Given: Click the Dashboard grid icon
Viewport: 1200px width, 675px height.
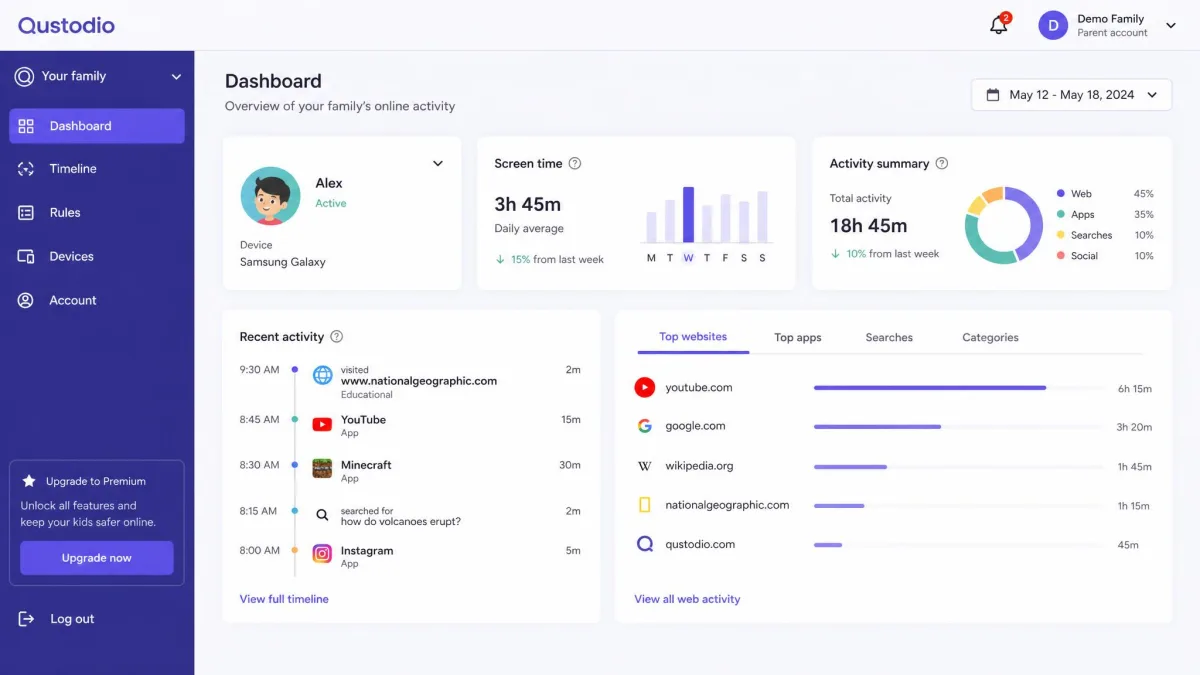Looking at the screenshot, I should pyautogui.click(x=26, y=126).
